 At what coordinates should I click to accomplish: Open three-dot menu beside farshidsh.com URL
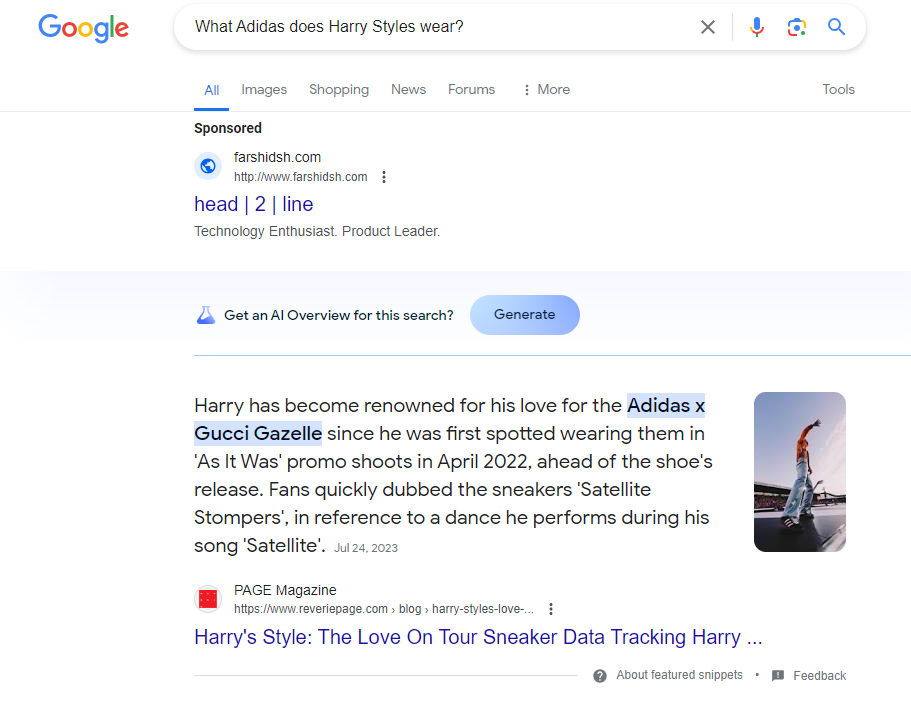(384, 177)
